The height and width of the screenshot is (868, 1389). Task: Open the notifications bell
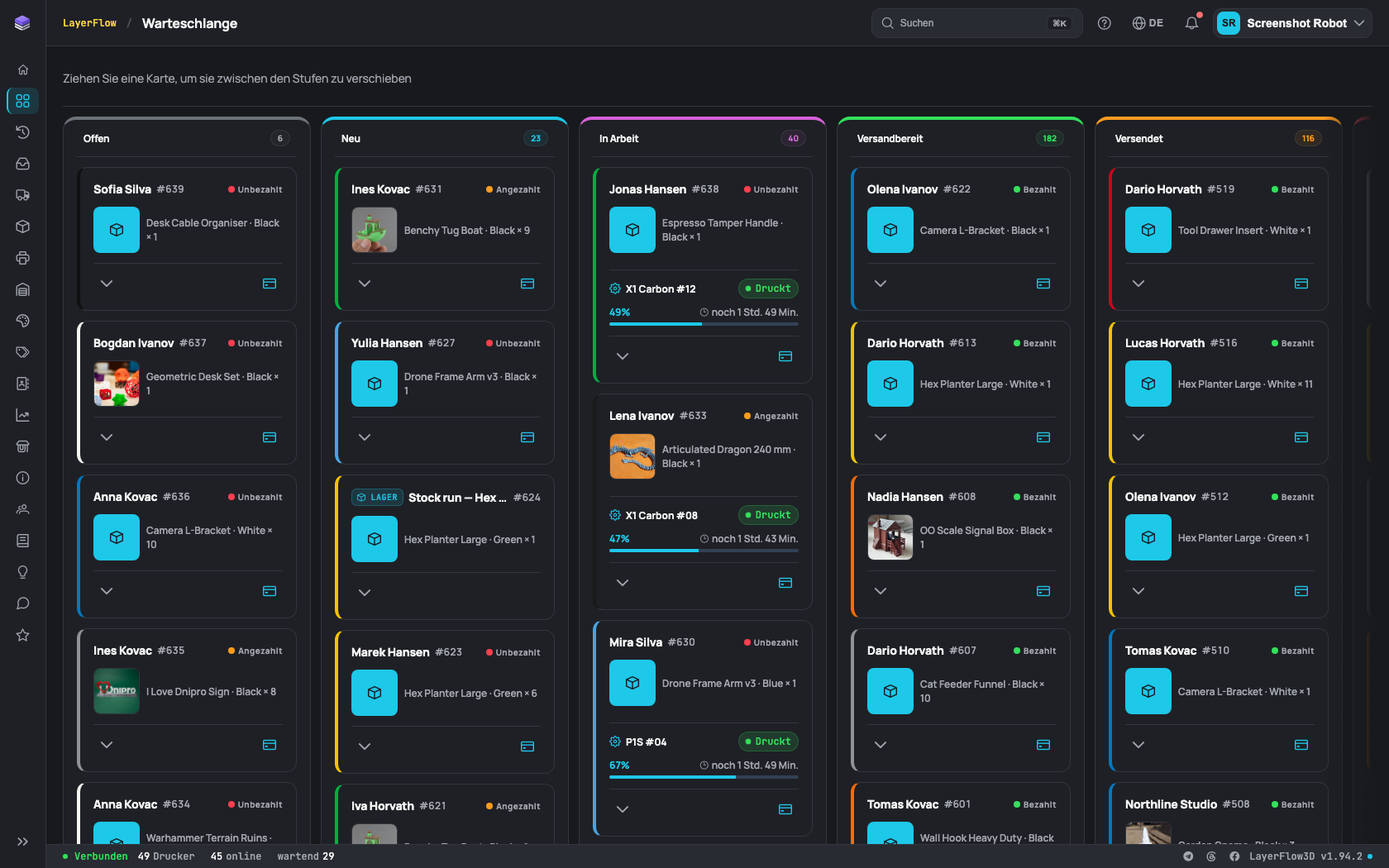click(1191, 23)
